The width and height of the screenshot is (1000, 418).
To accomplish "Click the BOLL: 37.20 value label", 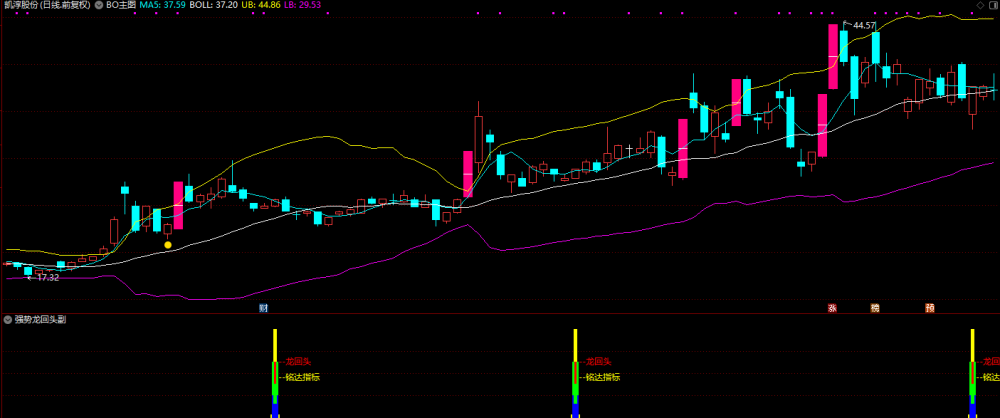I will click(x=212, y=4).
